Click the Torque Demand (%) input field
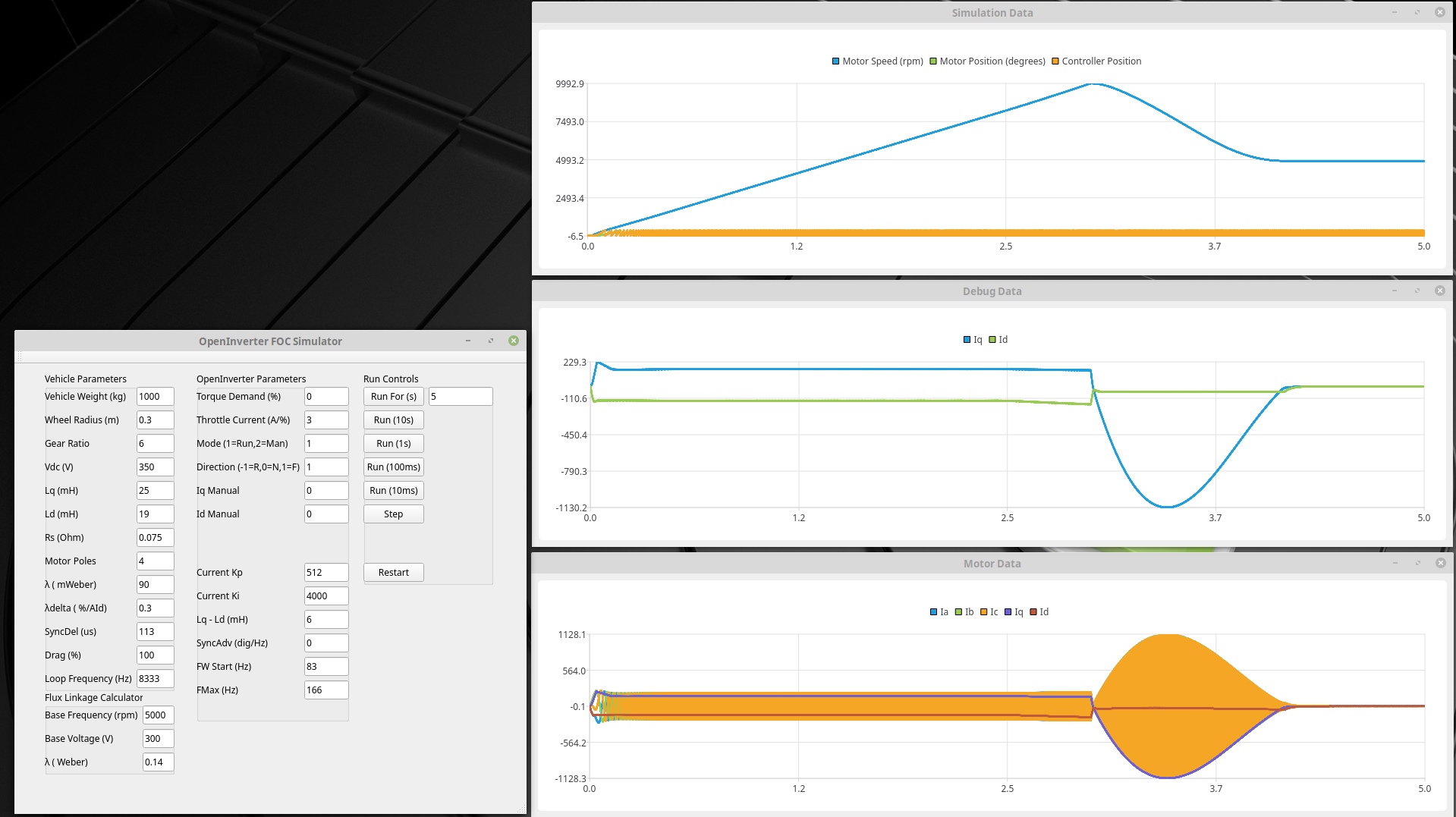 [325, 397]
